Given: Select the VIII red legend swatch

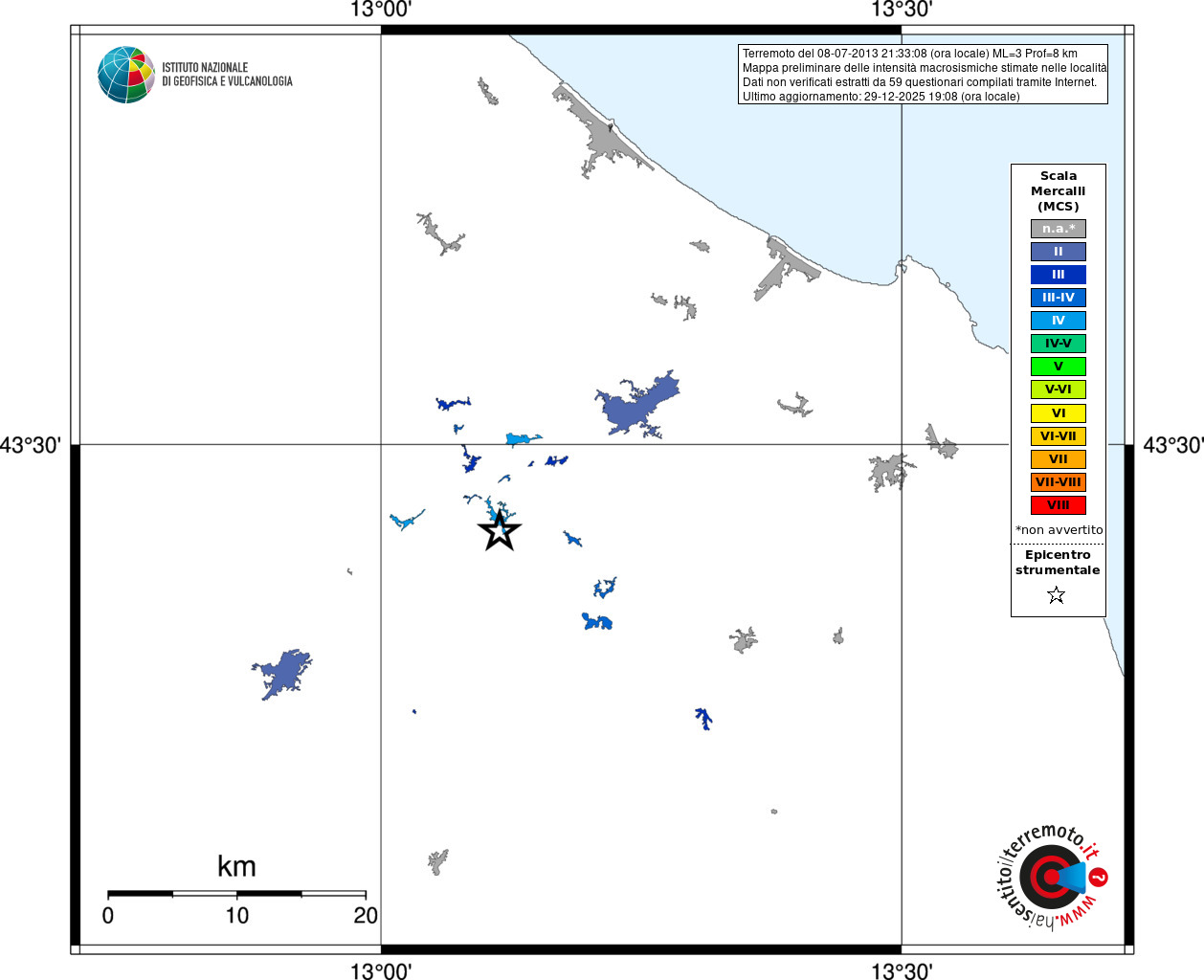Looking at the screenshot, I should [x=1058, y=505].
